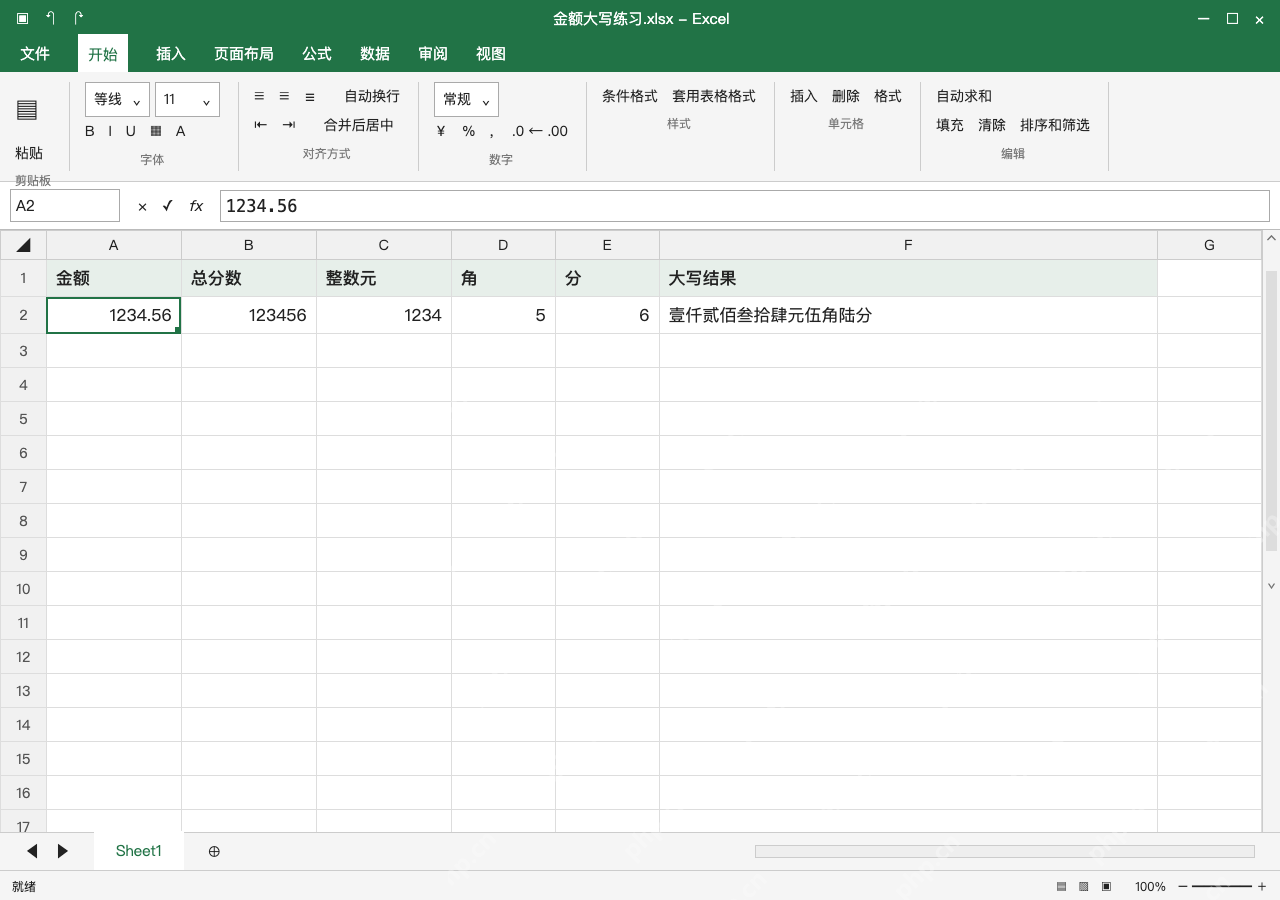Image resolution: width=1280 pixels, height=900 pixels.
Task: Open the fx insert function dialog
Action: (x=196, y=206)
